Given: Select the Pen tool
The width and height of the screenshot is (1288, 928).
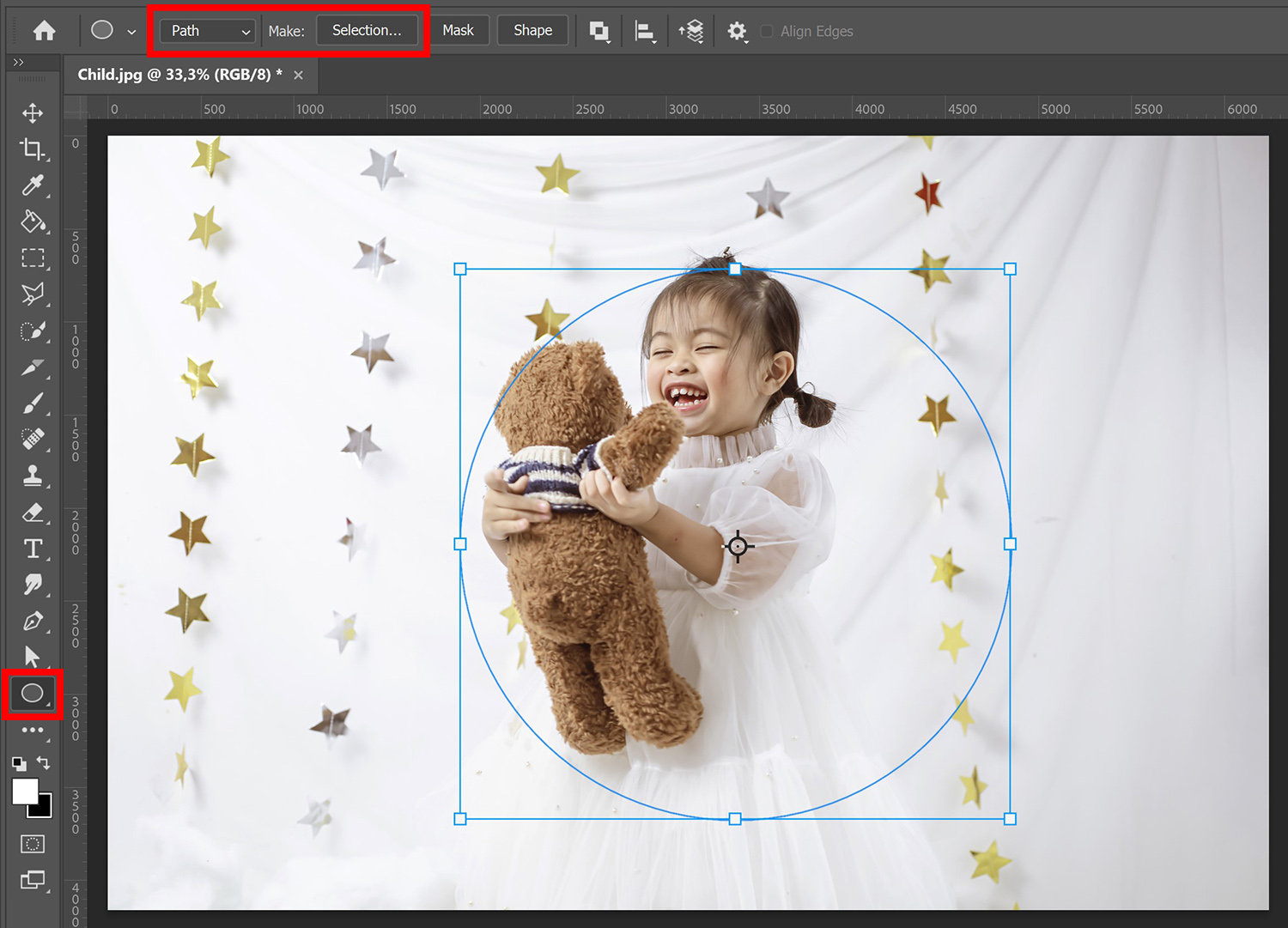Looking at the screenshot, I should coord(33,622).
